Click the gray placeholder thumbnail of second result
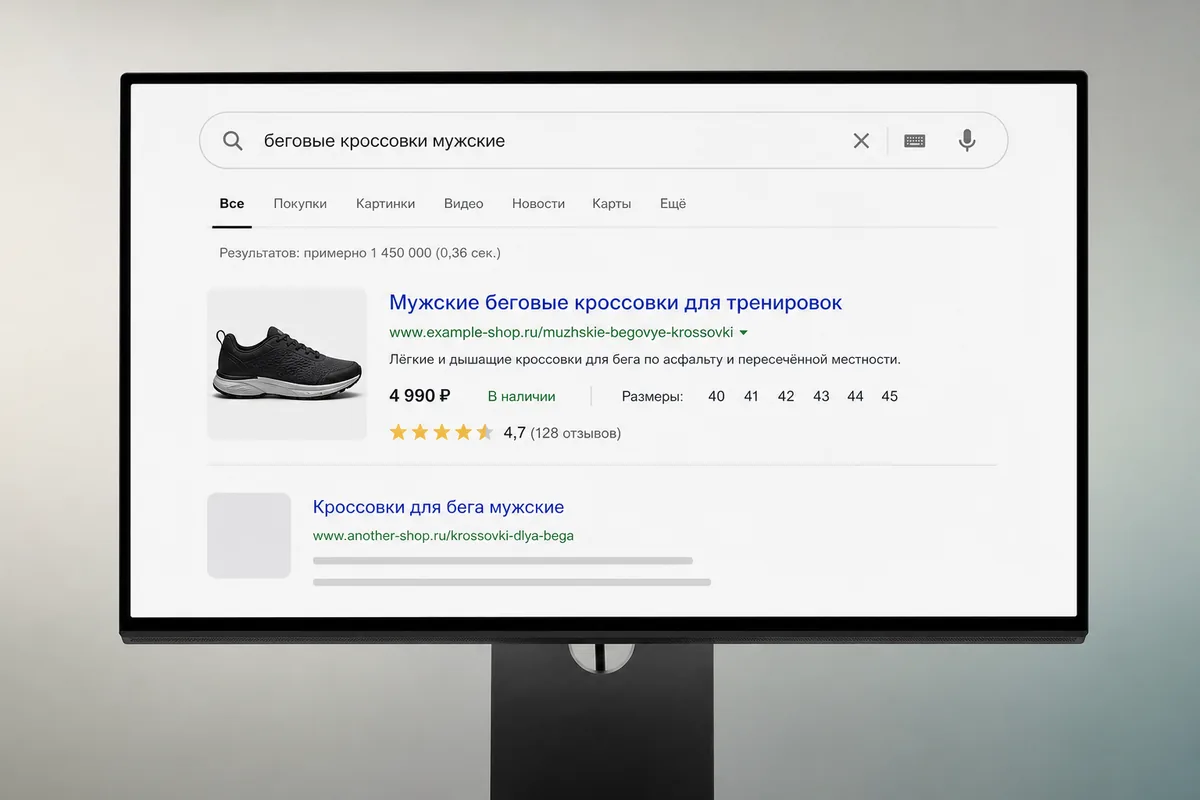 point(249,535)
